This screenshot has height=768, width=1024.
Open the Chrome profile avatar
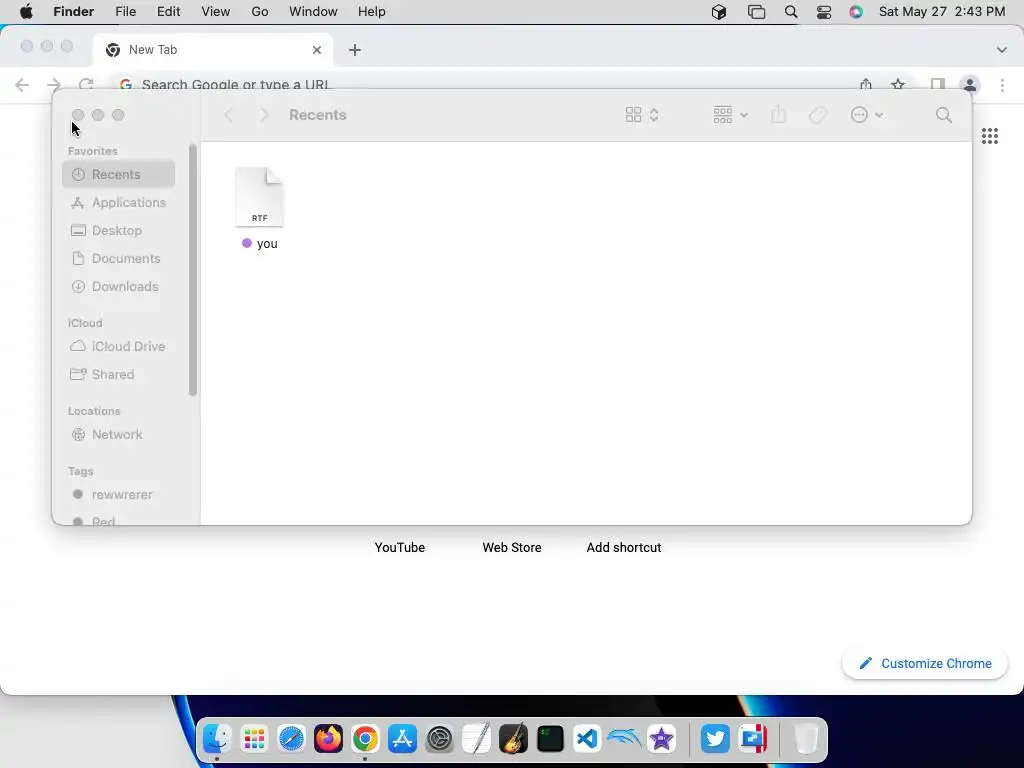(970, 84)
